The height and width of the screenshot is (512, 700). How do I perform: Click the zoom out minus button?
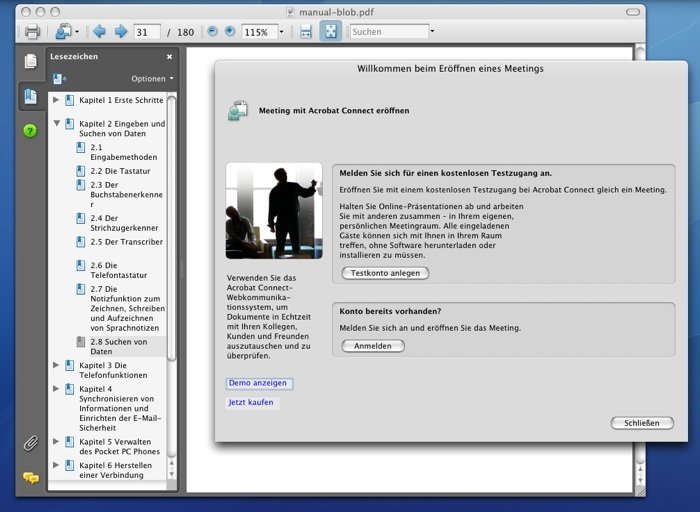tap(212, 31)
